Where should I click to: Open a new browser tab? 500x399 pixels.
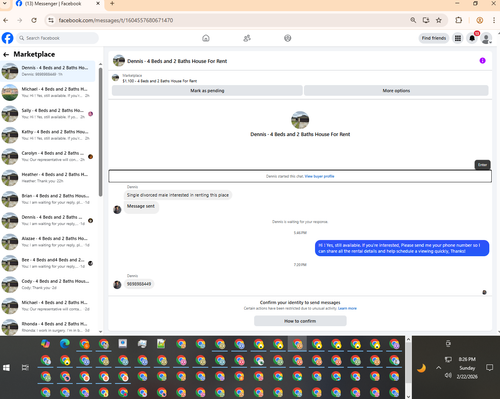click(112, 4)
